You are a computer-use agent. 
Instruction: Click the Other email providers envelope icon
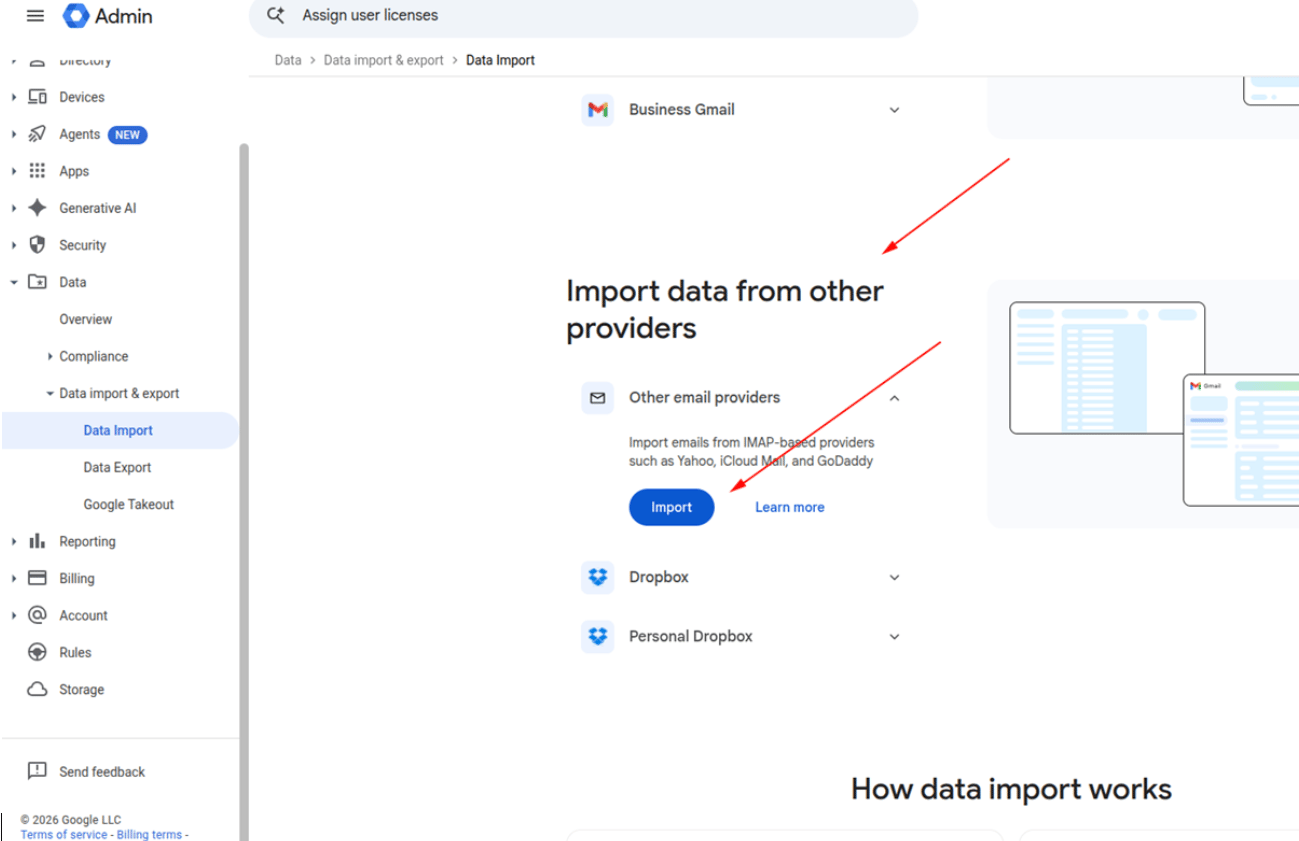pos(598,398)
